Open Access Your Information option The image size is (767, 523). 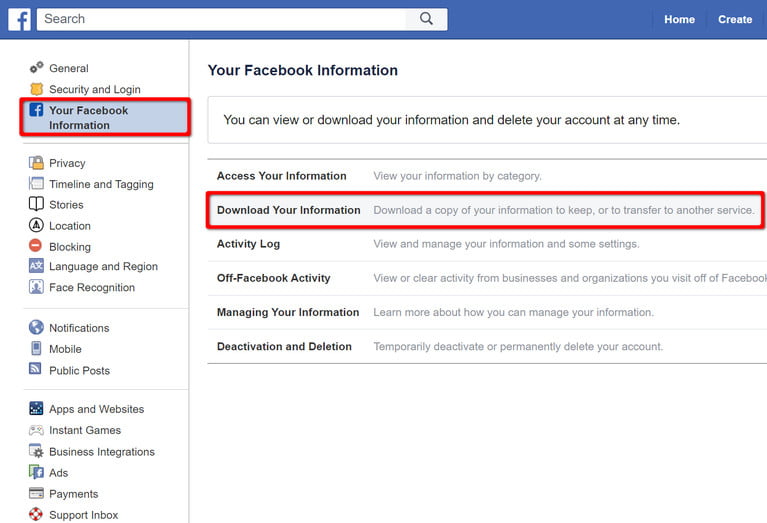[x=281, y=176]
